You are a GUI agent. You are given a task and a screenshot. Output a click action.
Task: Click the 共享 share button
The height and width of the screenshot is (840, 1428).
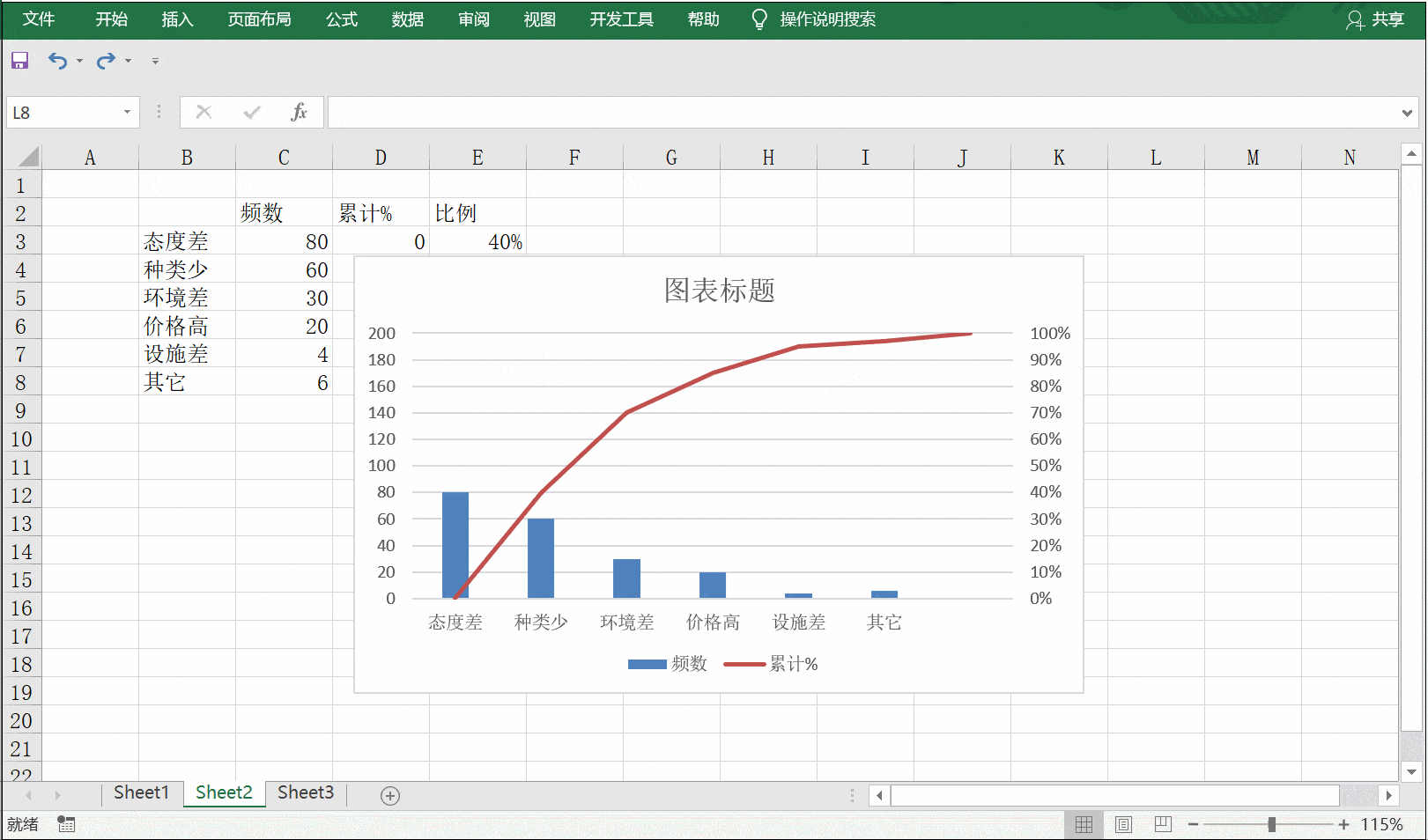tap(1376, 19)
